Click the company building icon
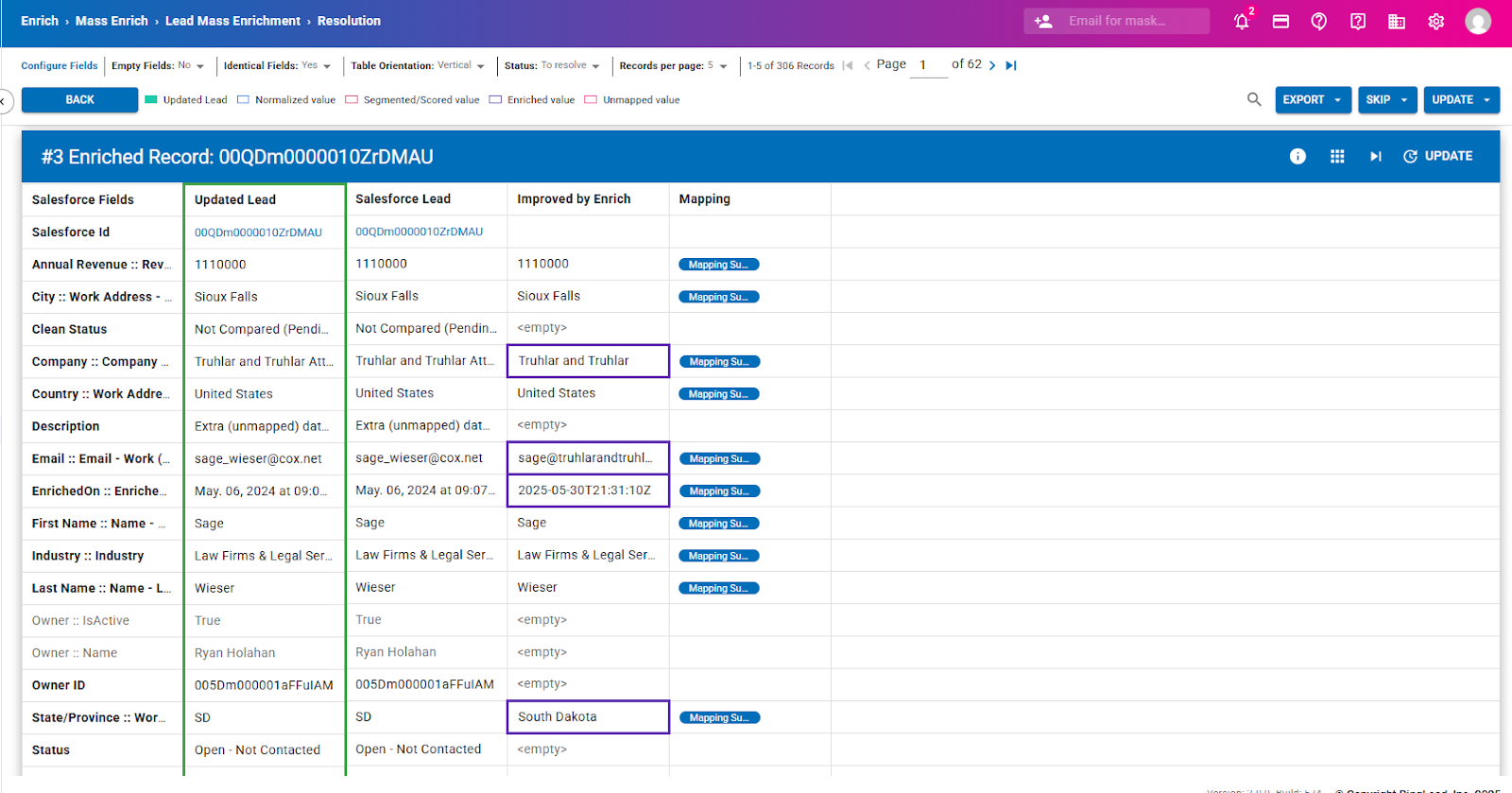 tap(1396, 21)
